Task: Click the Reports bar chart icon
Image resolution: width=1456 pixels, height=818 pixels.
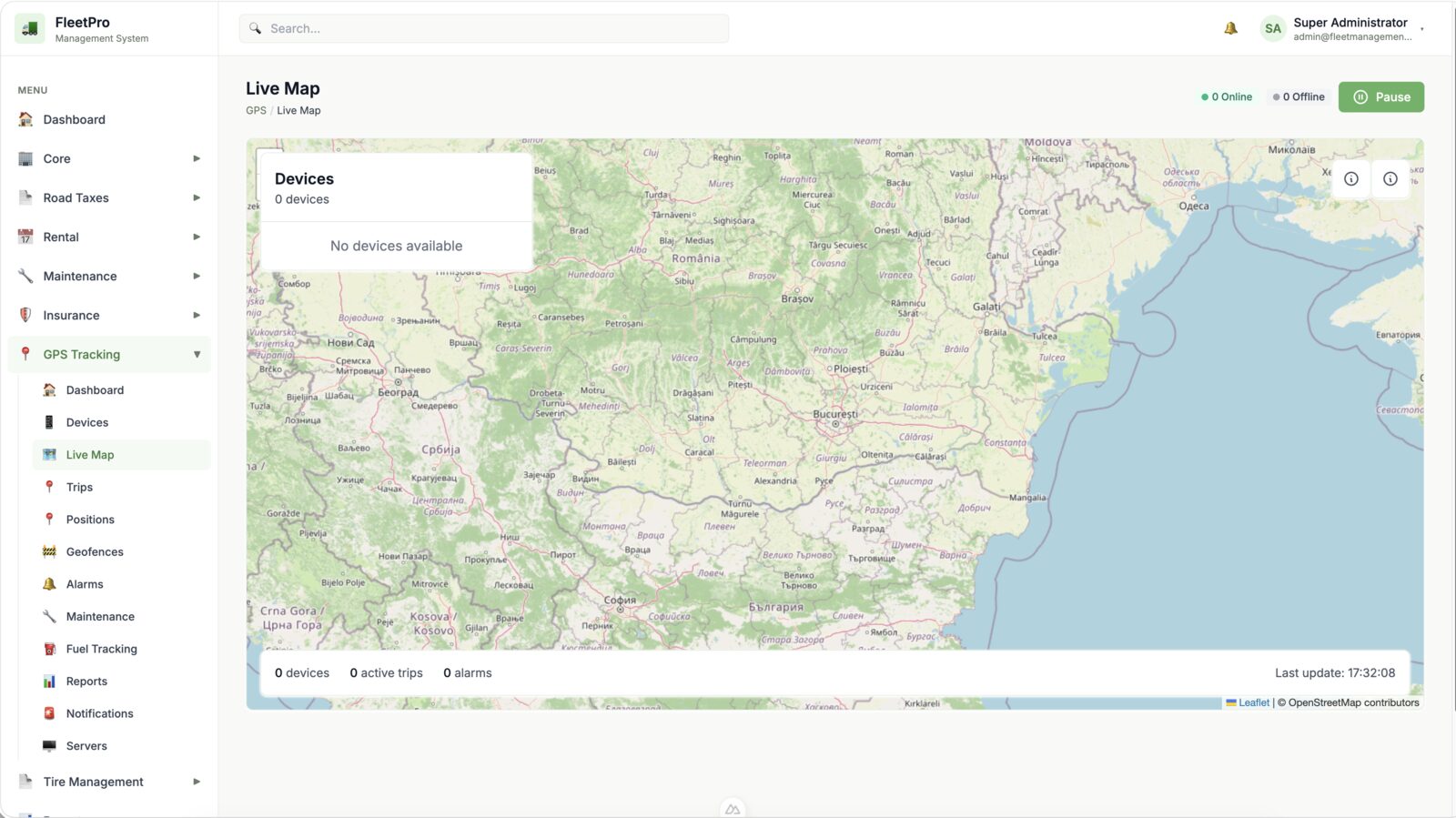Action: (x=49, y=681)
